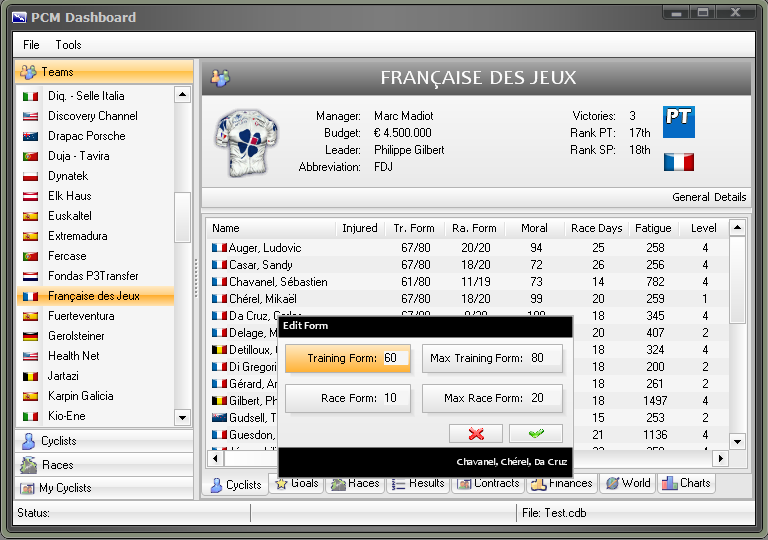
Task: Click the rider table scroll down arrow
Action: (x=738, y=442)
